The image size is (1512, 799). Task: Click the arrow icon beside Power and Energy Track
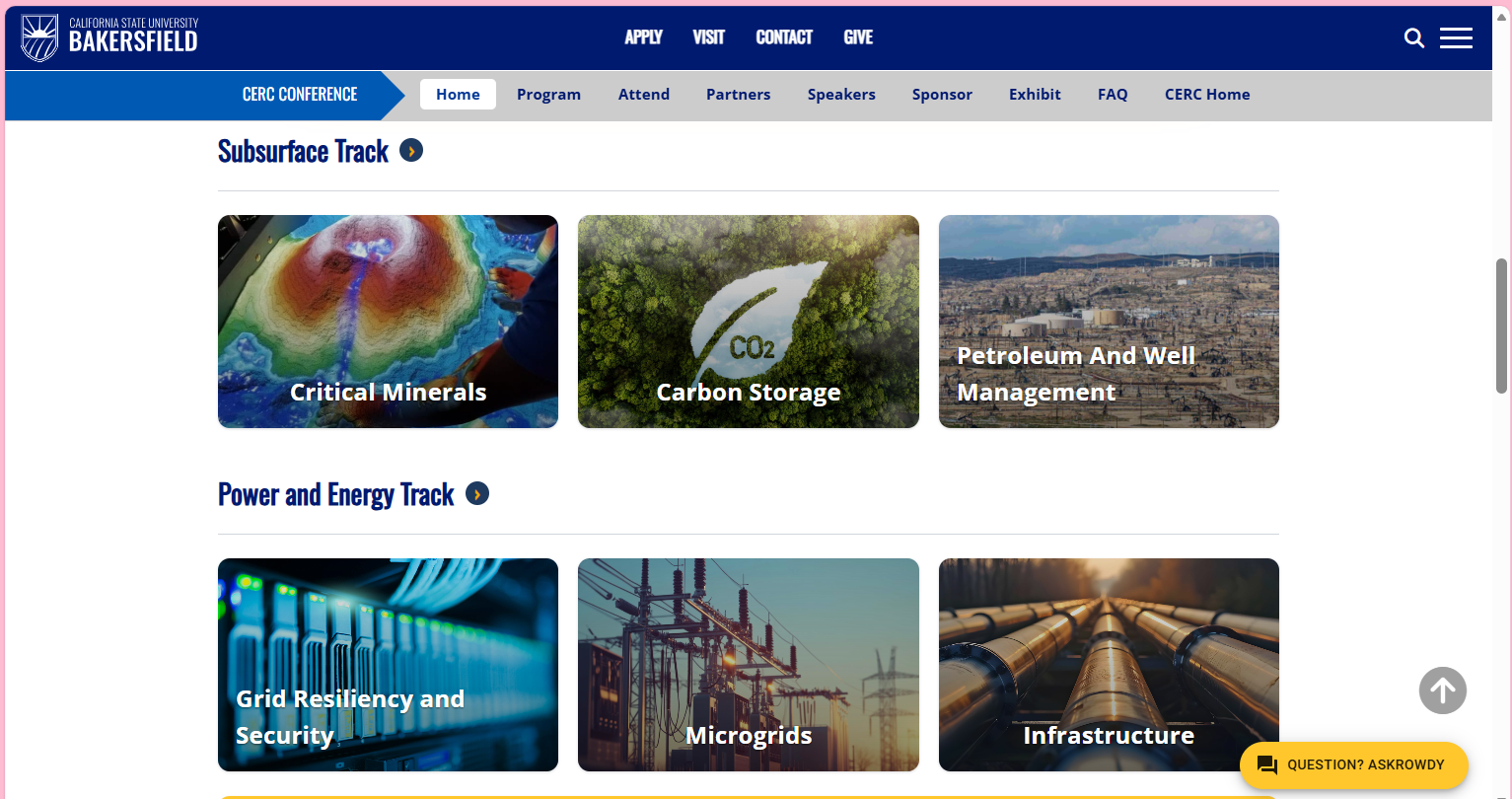(x=477, y=493)
